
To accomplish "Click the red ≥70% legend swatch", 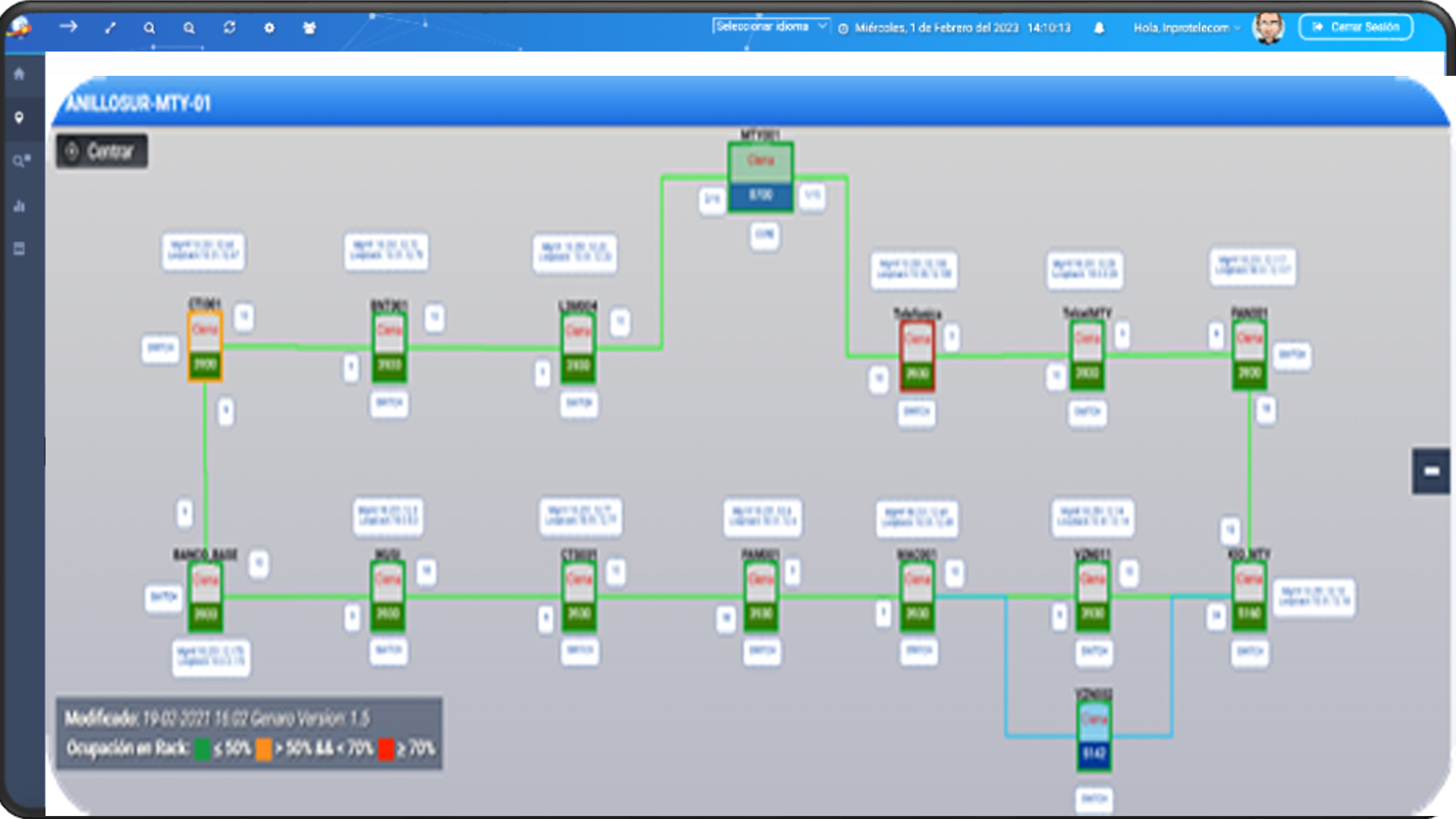I will (387, 749).
